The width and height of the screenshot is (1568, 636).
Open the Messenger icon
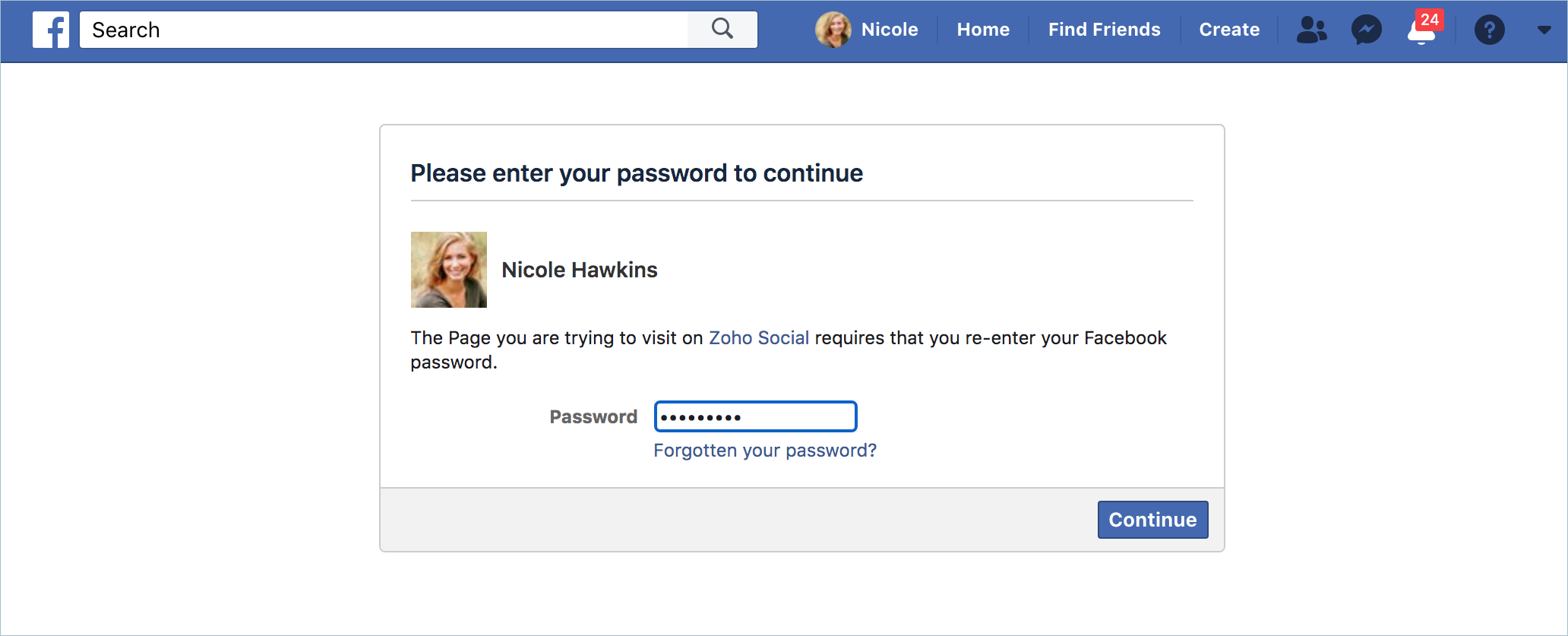coord(1366,30)
